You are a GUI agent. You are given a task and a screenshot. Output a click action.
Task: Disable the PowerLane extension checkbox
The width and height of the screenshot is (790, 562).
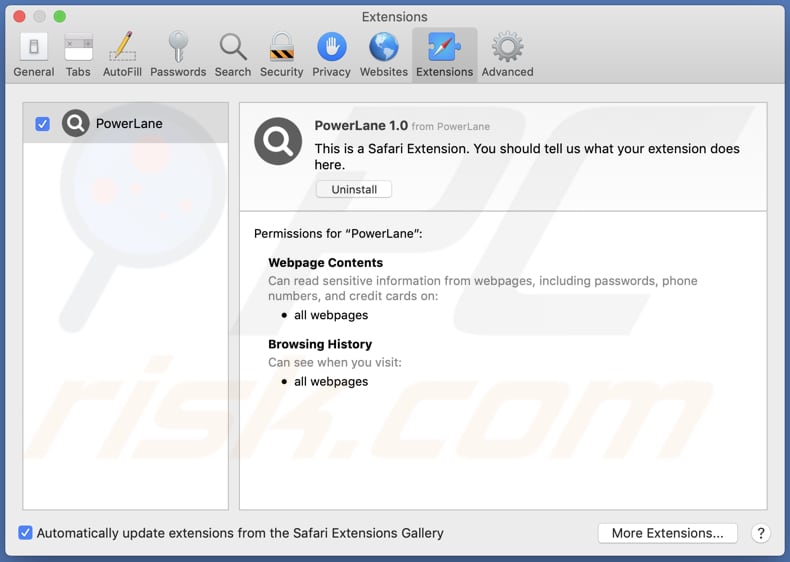point(43,123)
